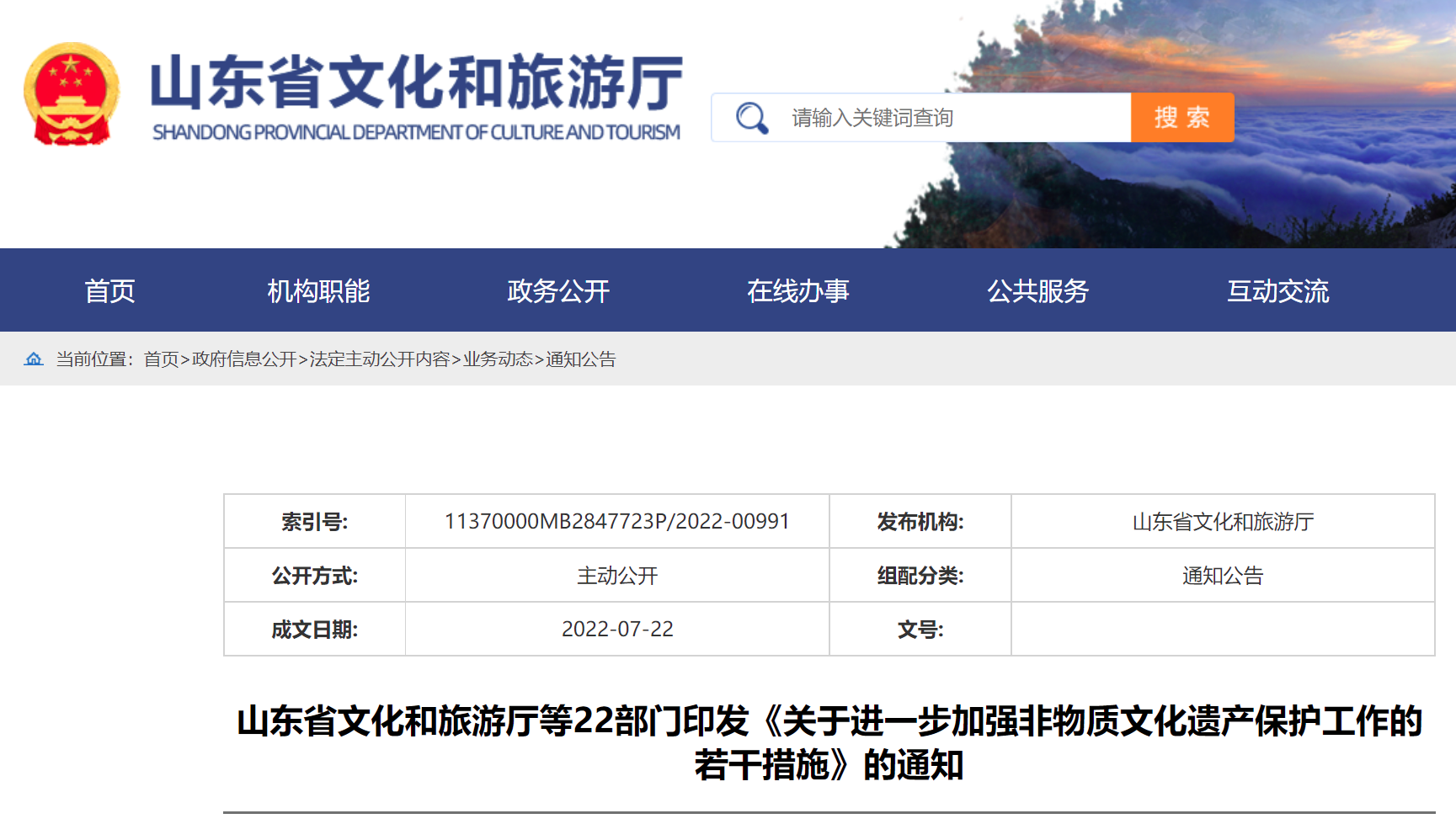Click the 成文日期 label cell
The height and width of the screenshot is (824, 1456).
[315, 630]
